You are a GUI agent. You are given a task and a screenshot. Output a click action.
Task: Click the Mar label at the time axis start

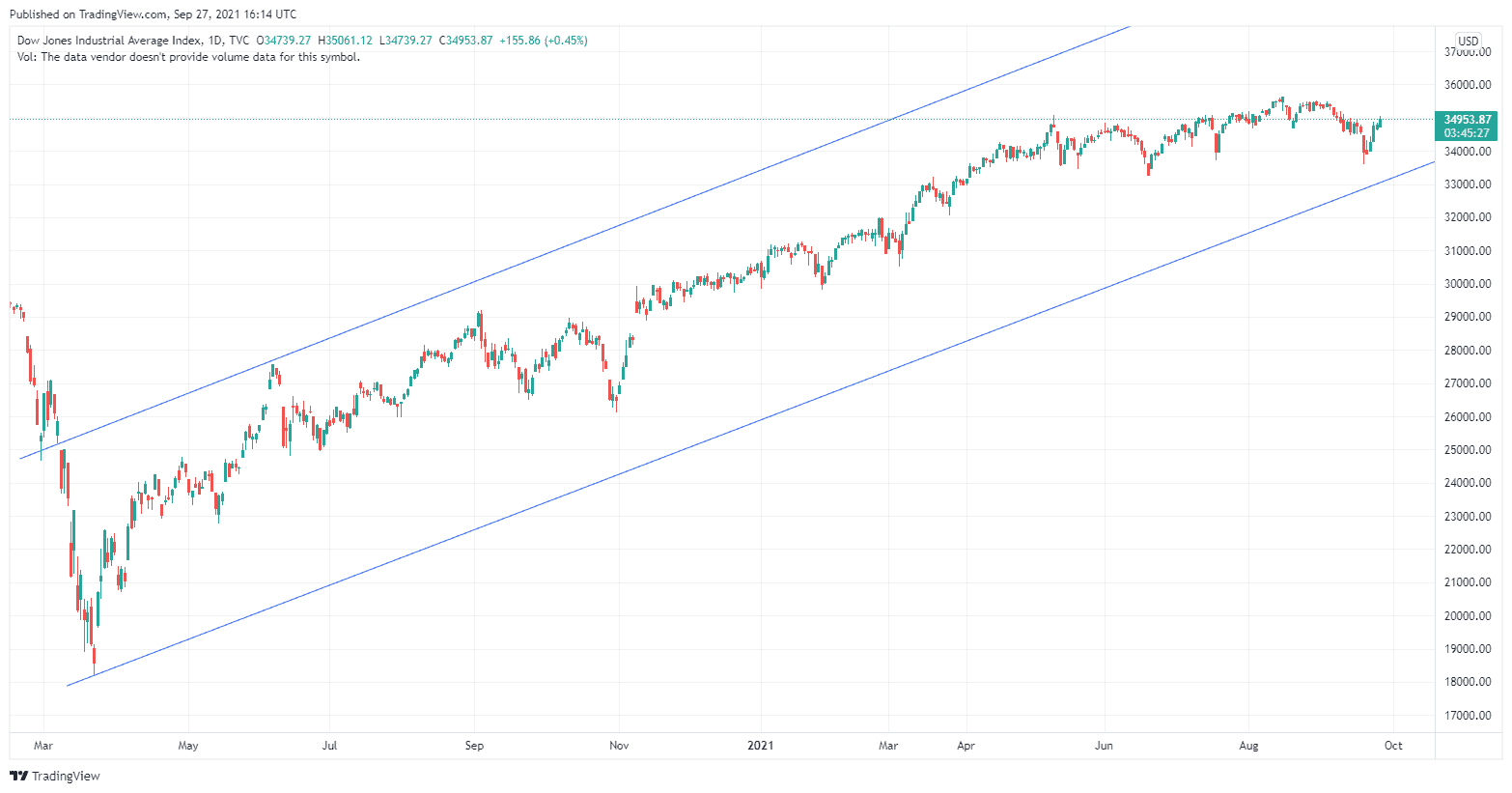coord(42,746)
